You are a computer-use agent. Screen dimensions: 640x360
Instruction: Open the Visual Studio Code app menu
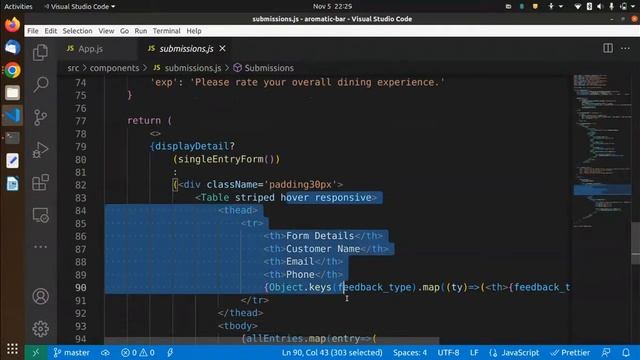(80, 7)
